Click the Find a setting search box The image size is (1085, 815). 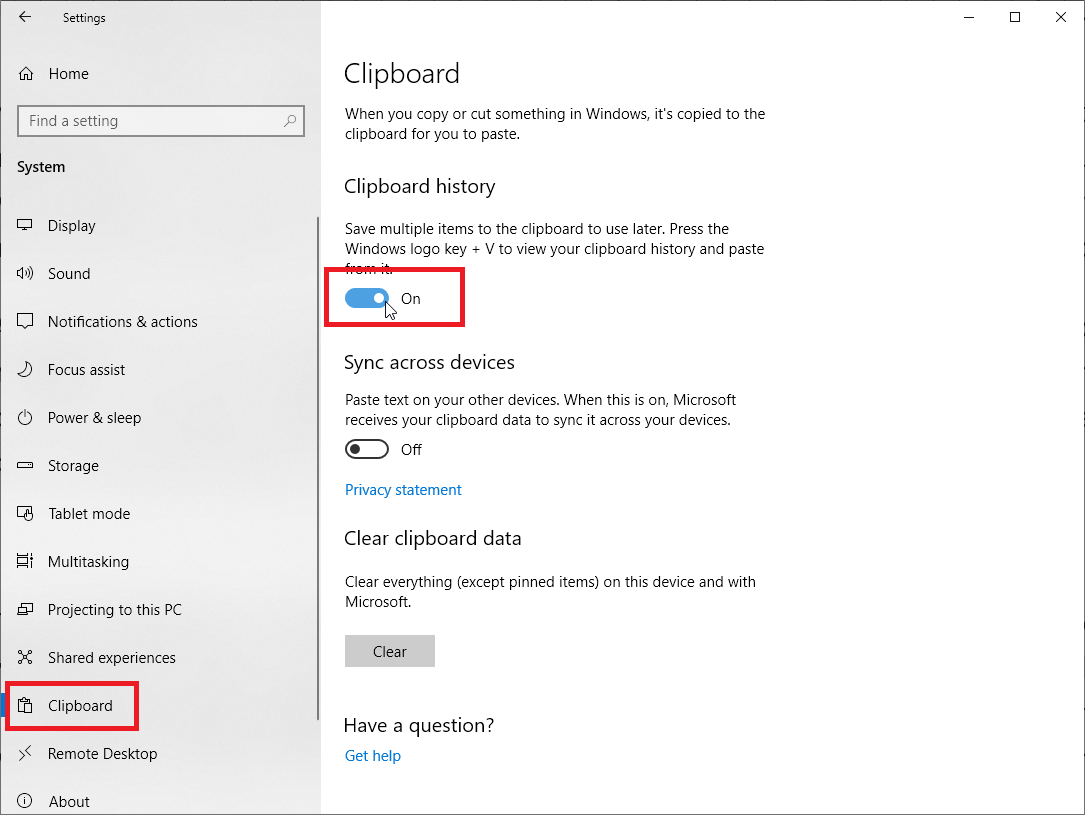[x=161, y=121]
